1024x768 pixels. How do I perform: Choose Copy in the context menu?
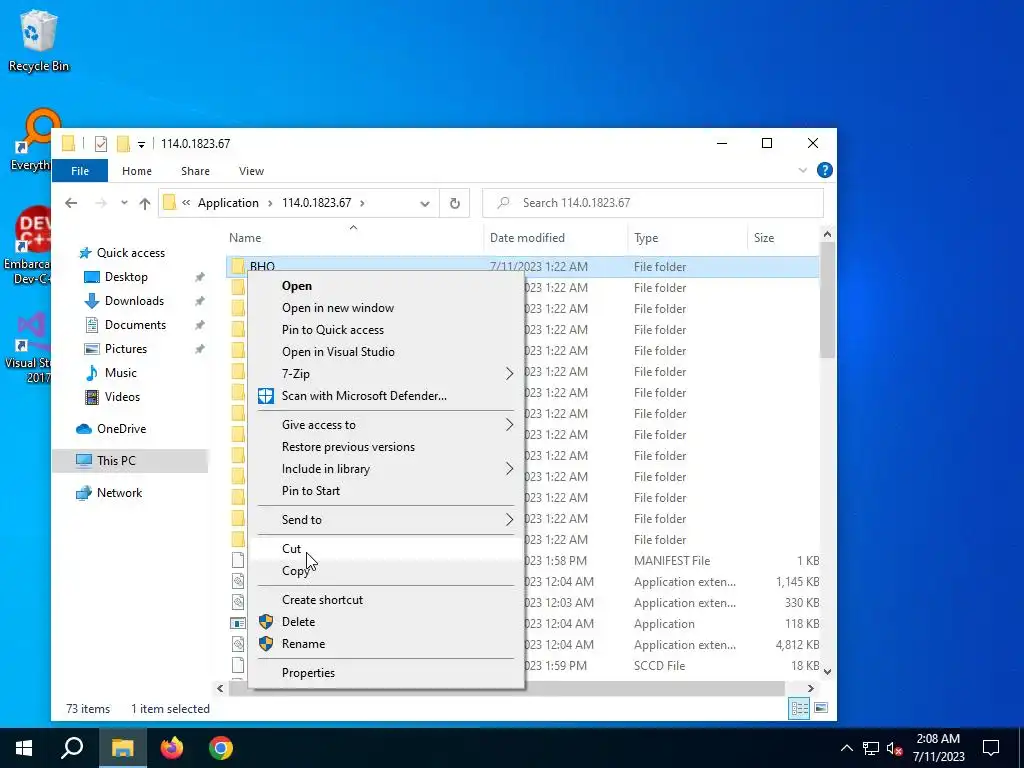(x=385, y=571)
